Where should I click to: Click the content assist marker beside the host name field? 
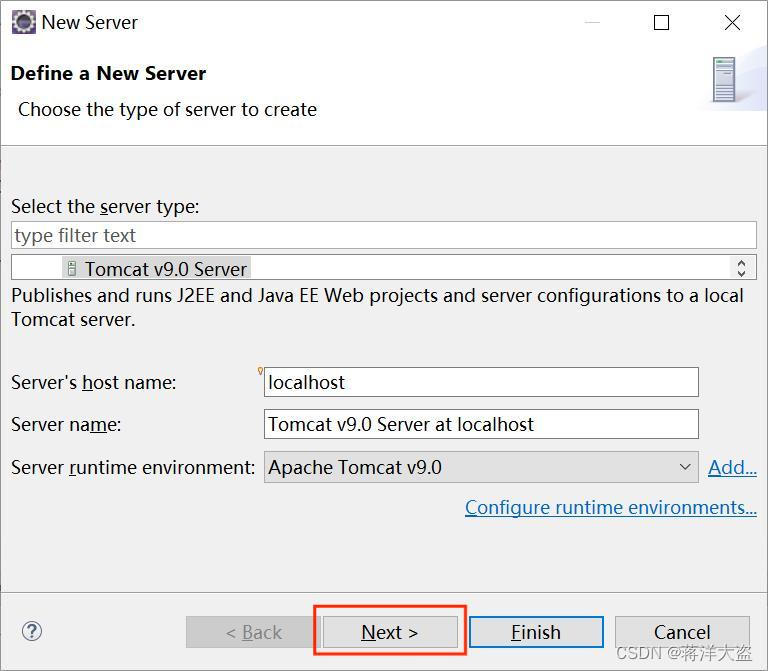coord(261,371)
